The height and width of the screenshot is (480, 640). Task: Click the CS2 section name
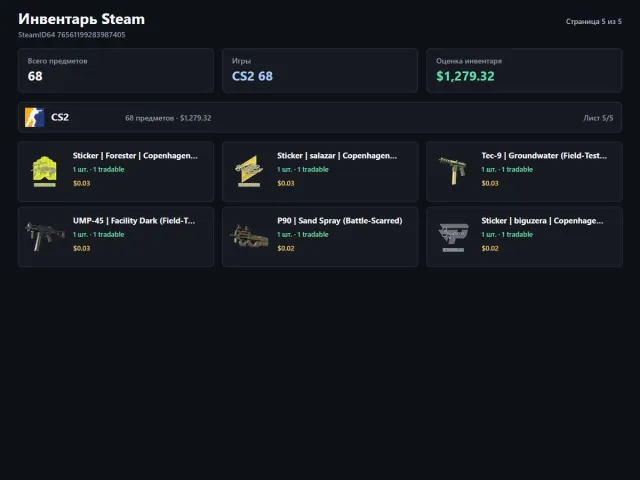pyautogui.click(x=60, y=118)
